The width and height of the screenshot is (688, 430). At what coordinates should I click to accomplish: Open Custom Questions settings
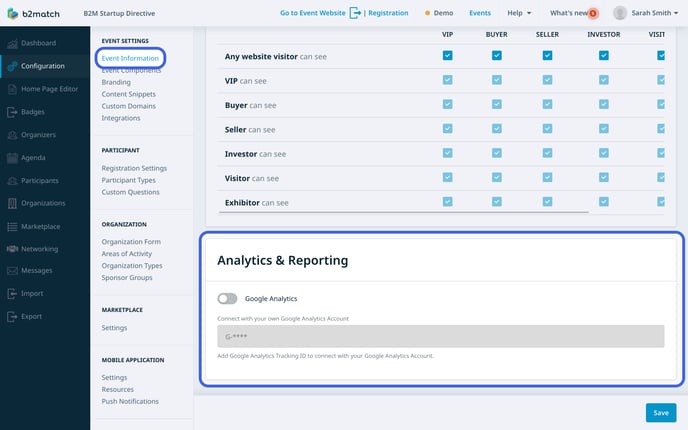(x=130, y=192)
